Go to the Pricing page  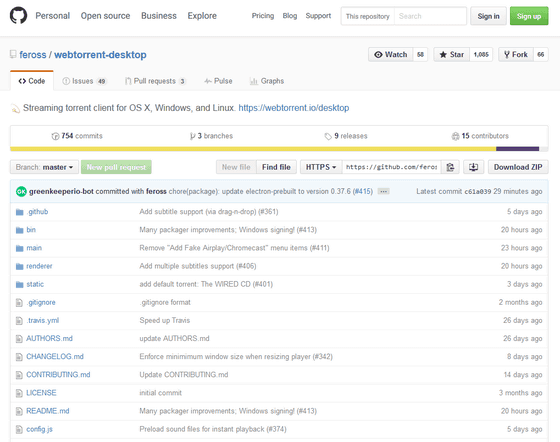(263, 16)
